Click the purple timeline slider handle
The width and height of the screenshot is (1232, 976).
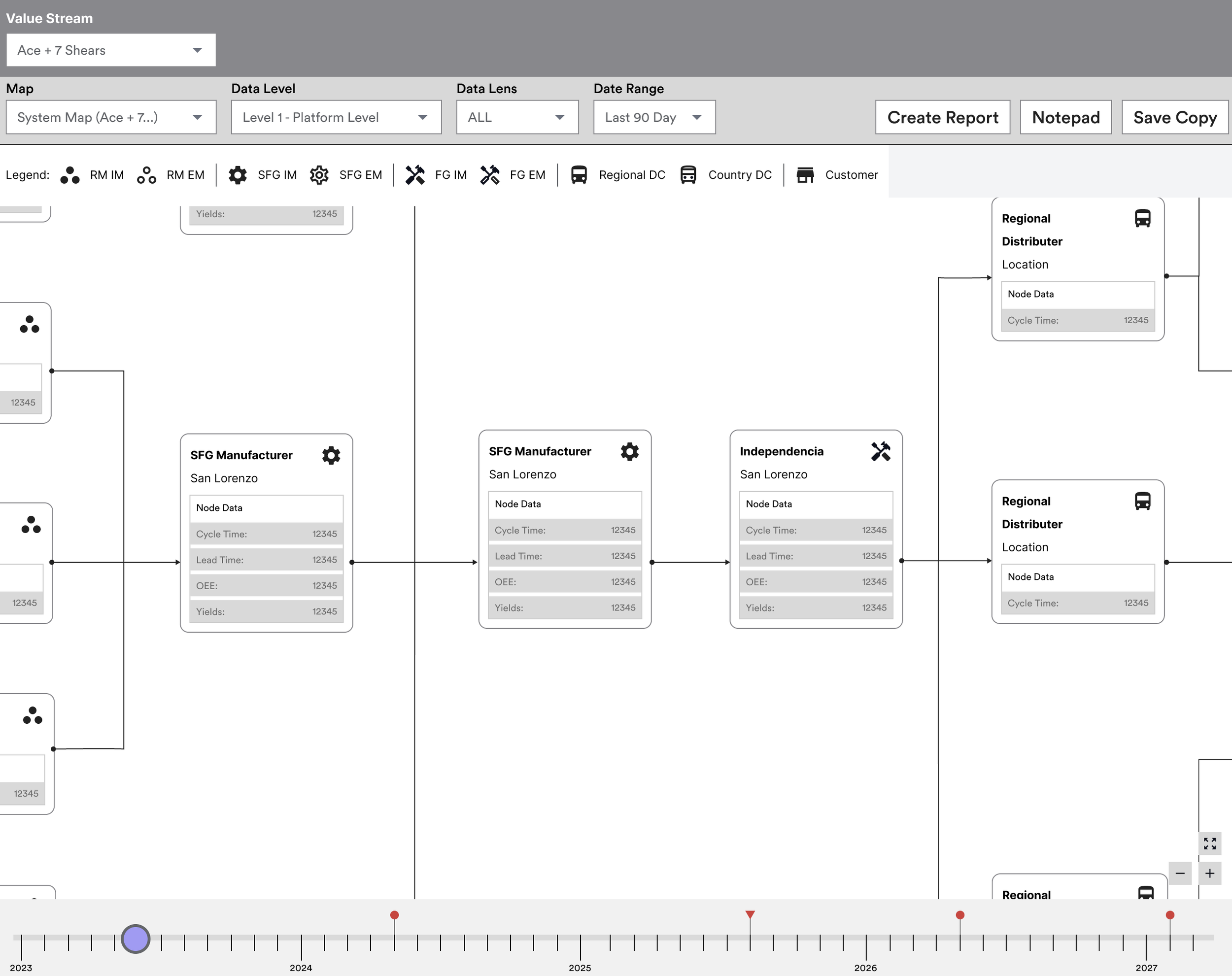(x=136, y=939)
